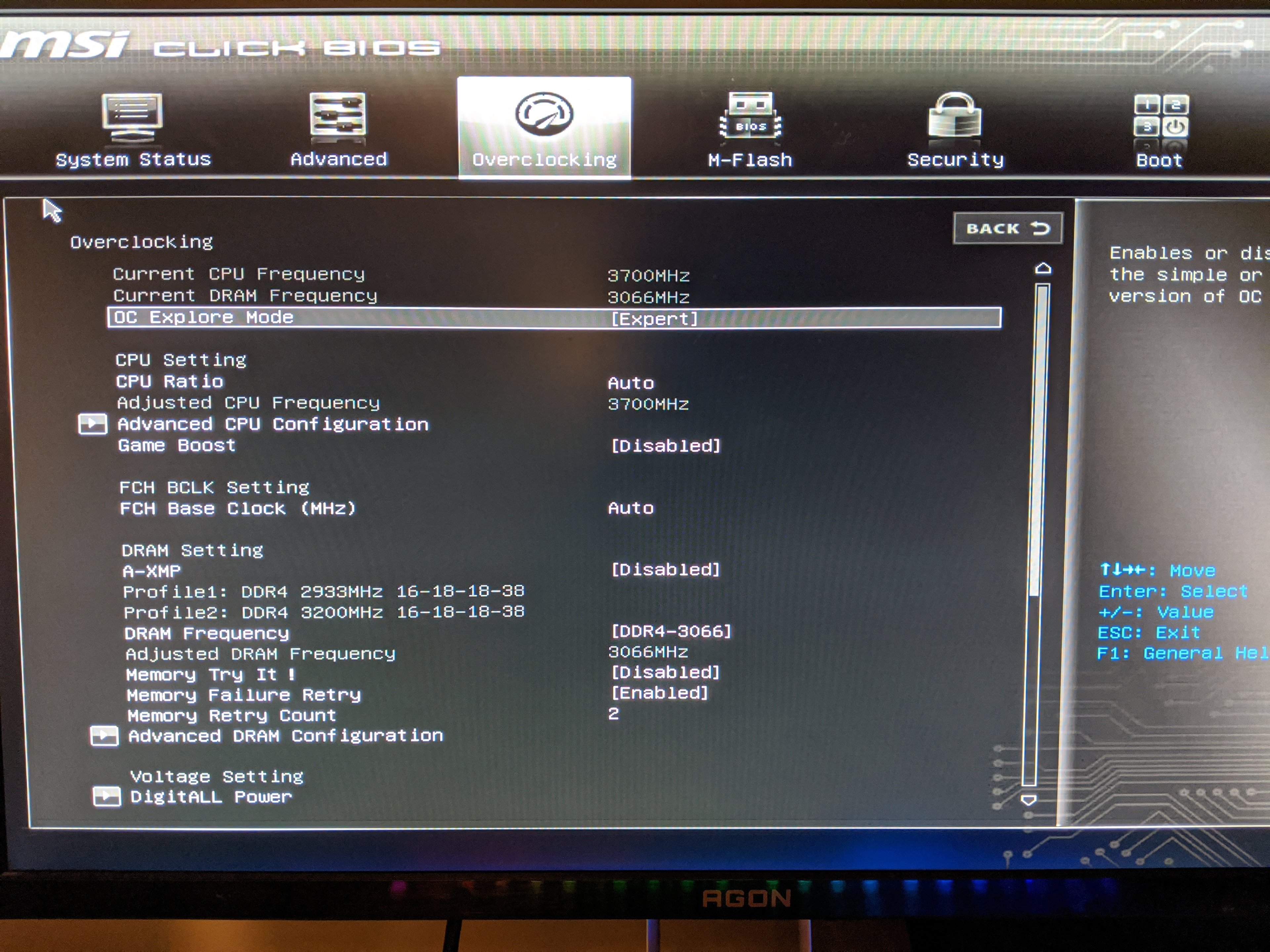
Task: Expand Advanced DRAM Configuration submenu
Action: point(285,736)
